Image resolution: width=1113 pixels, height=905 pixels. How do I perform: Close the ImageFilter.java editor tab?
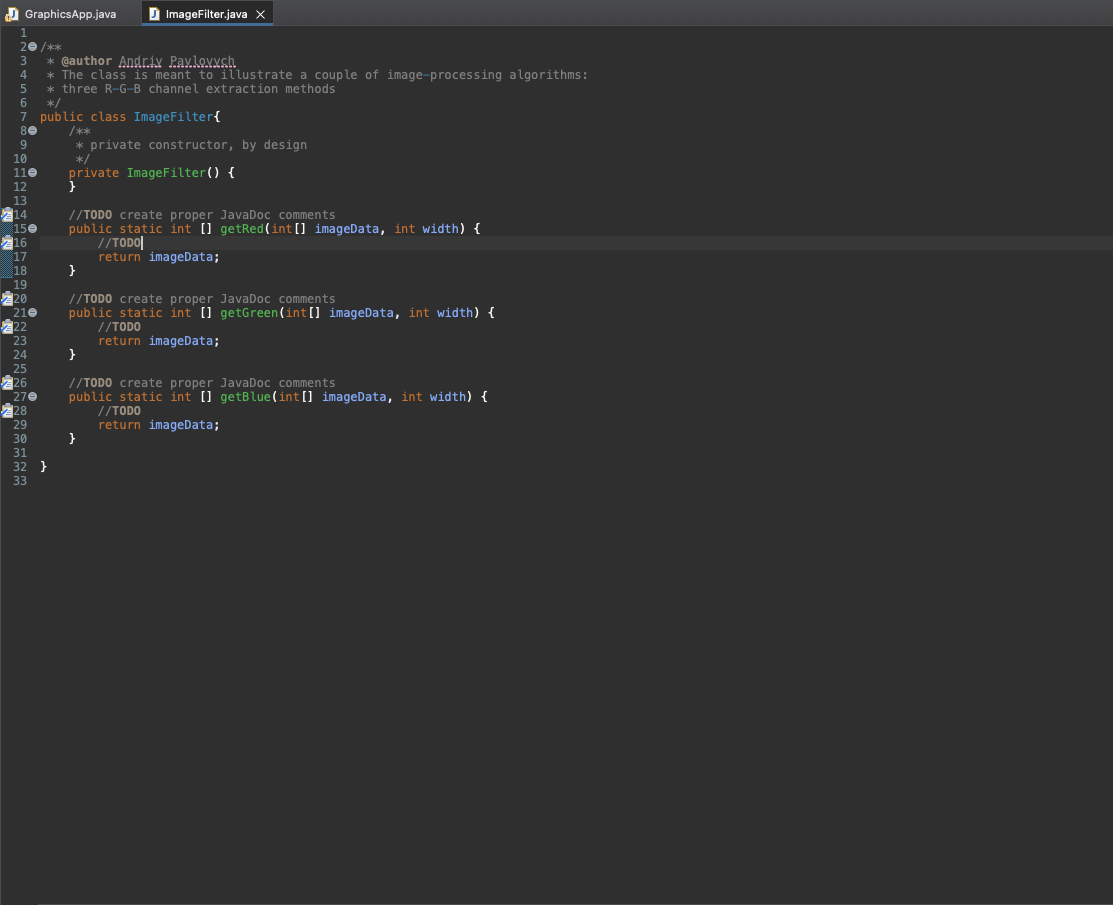point(260,14)
